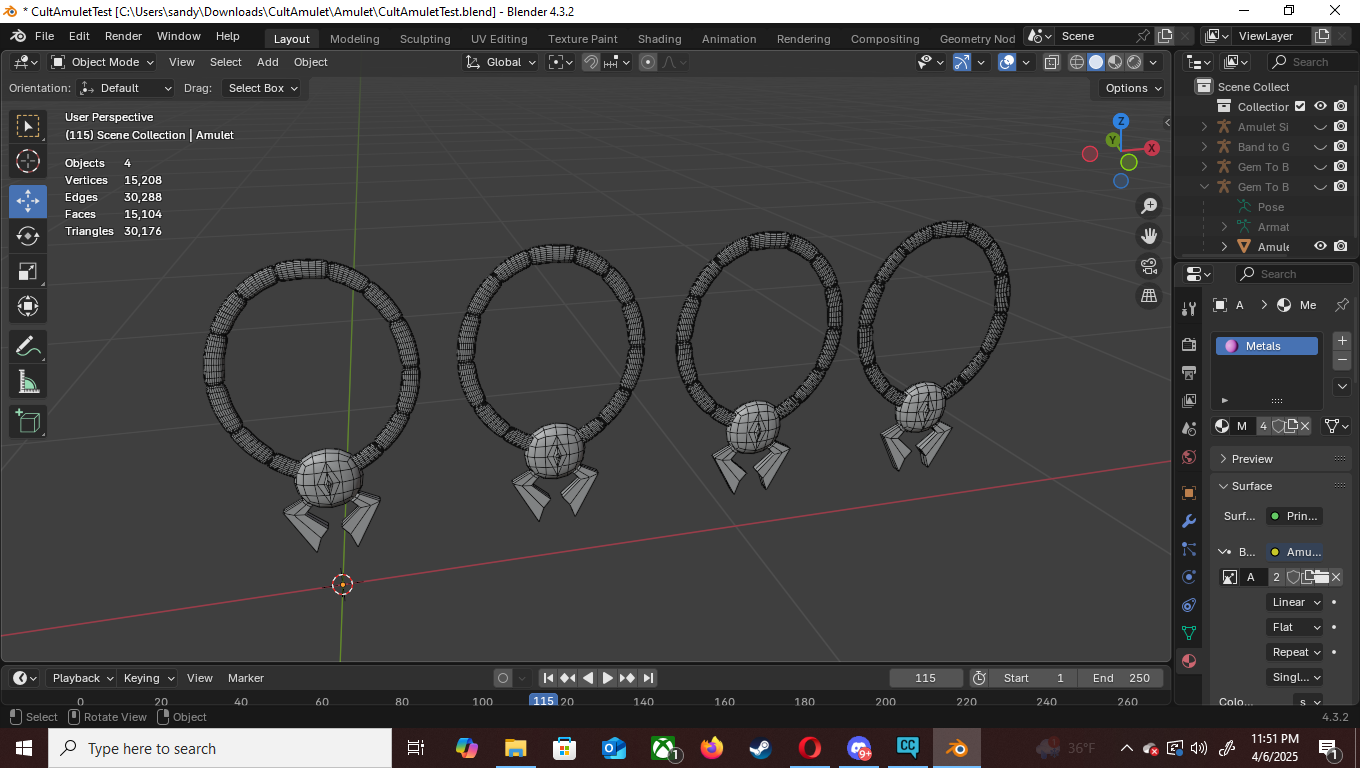Open the Particles properties tab
Viewport: 1360px width, 768px height.
click(x=1189, y=549)
